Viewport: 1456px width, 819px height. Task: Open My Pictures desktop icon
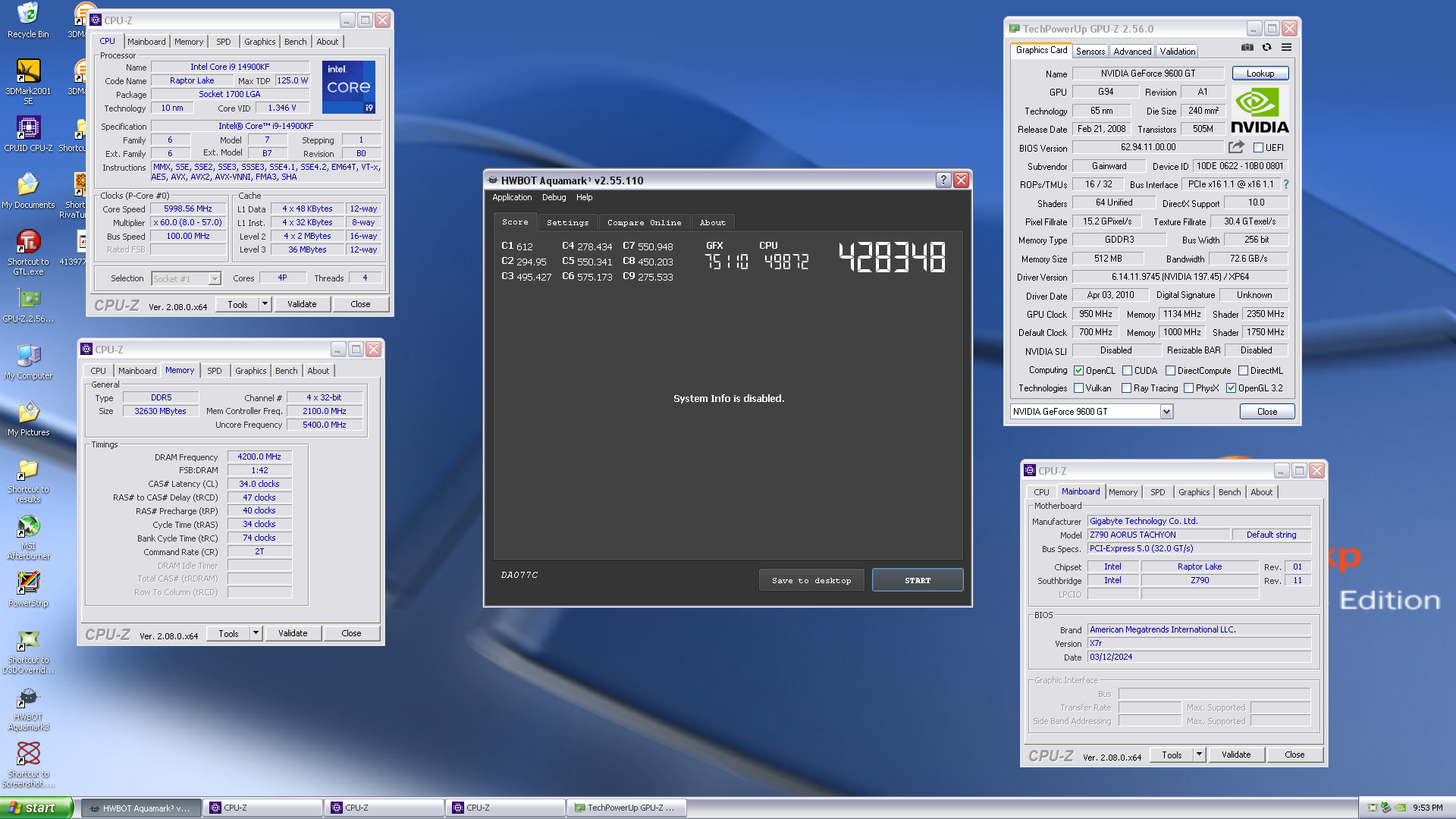tap(28, 418)
